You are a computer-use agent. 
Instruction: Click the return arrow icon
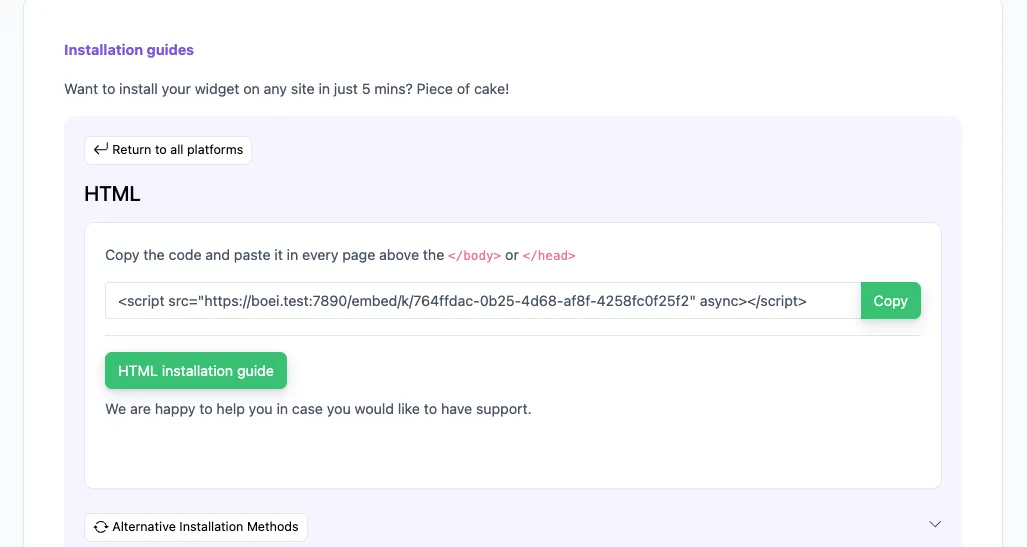click(100, 150)
